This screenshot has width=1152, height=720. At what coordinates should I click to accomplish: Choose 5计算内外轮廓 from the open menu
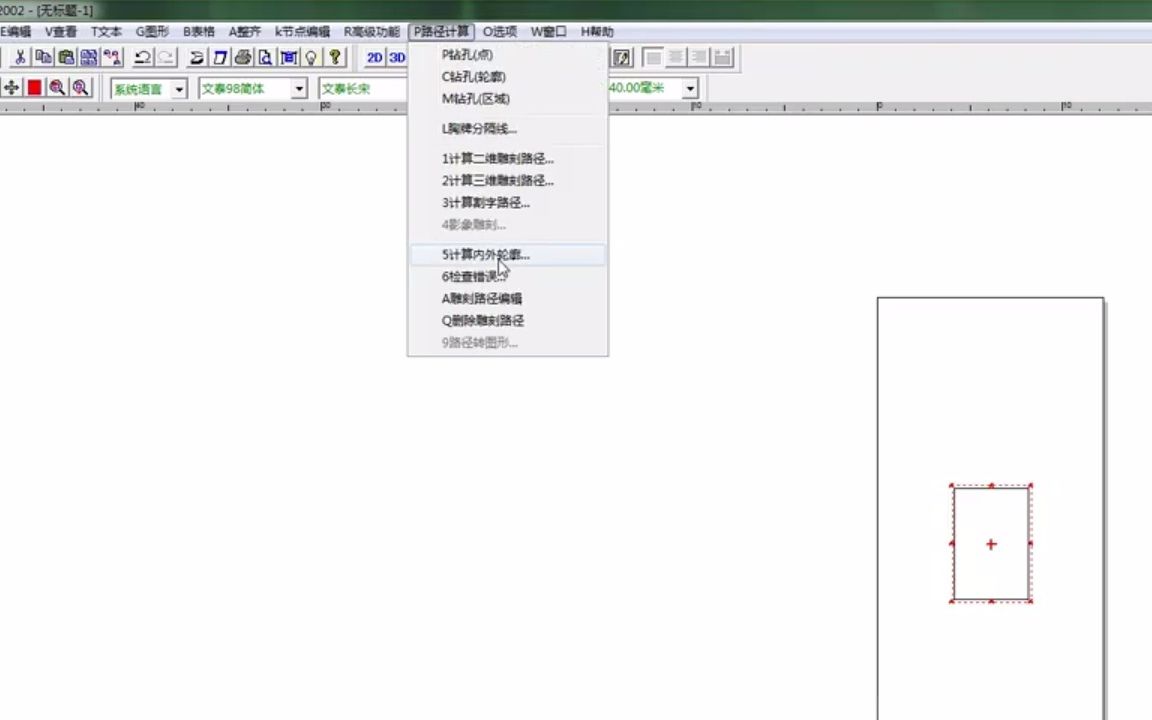click(x=485, y=254)
